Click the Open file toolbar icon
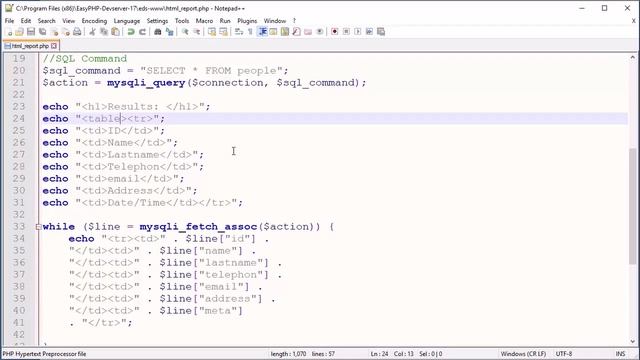Image resolution: width=640 pixels, height=360 pixels. pos(20,32)
